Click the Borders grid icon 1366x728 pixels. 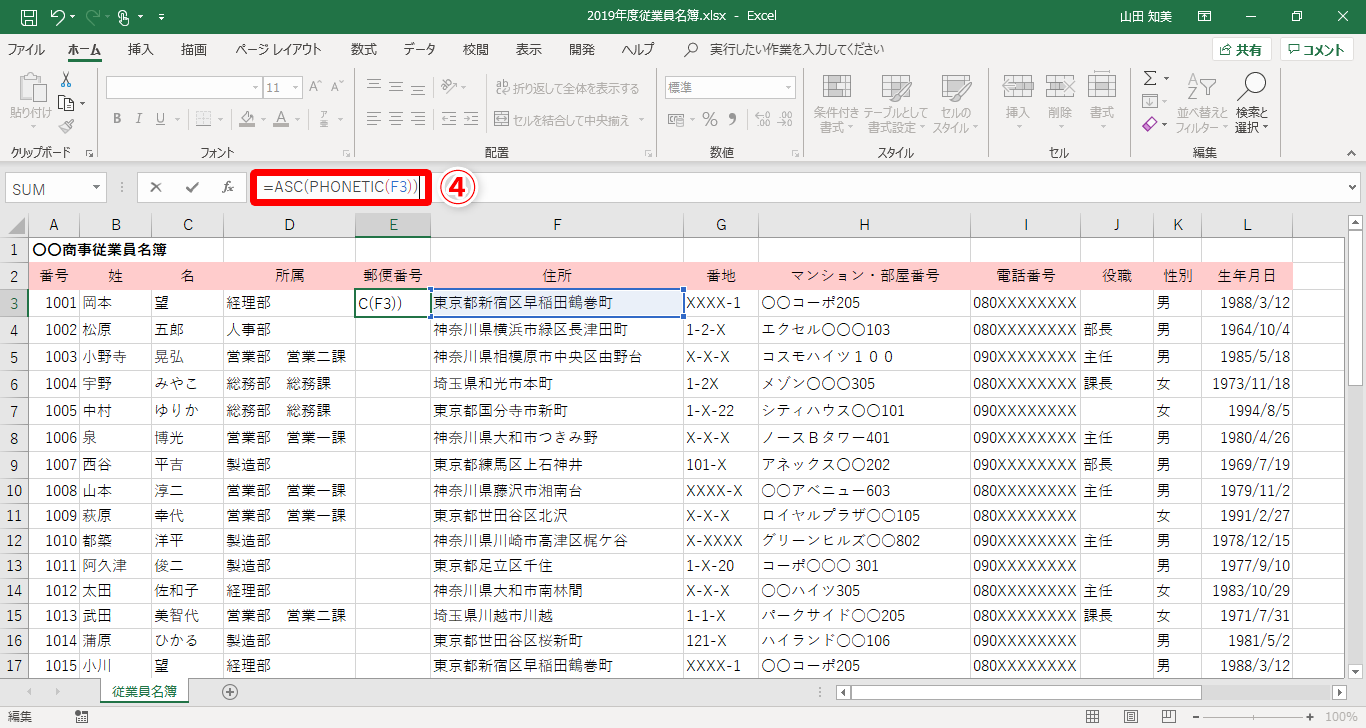(204, 120)
